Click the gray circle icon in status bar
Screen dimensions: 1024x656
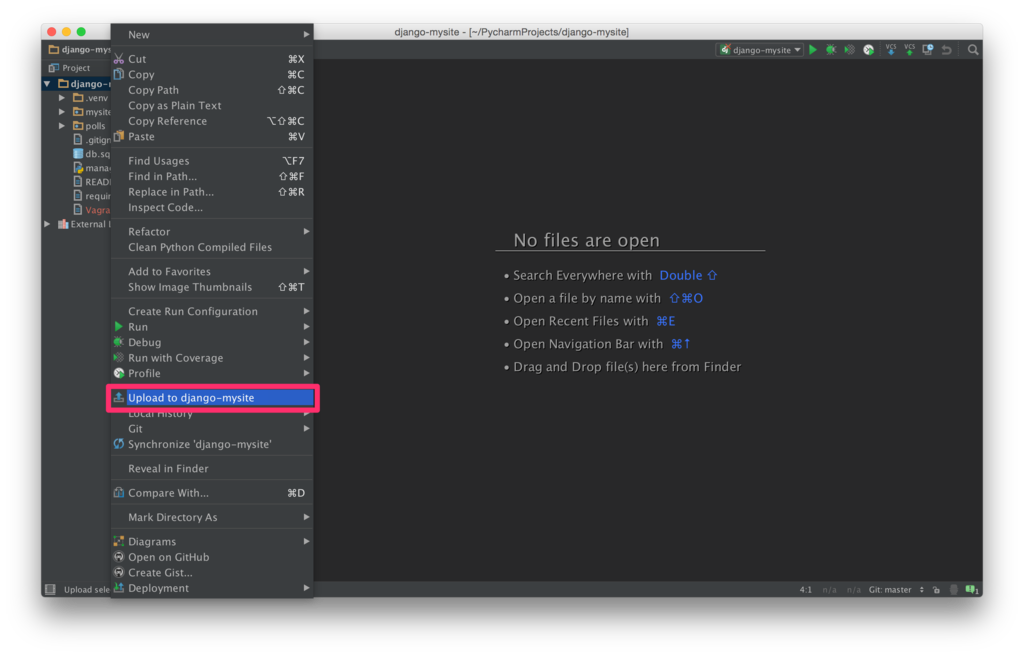click(x=954, y=589)
